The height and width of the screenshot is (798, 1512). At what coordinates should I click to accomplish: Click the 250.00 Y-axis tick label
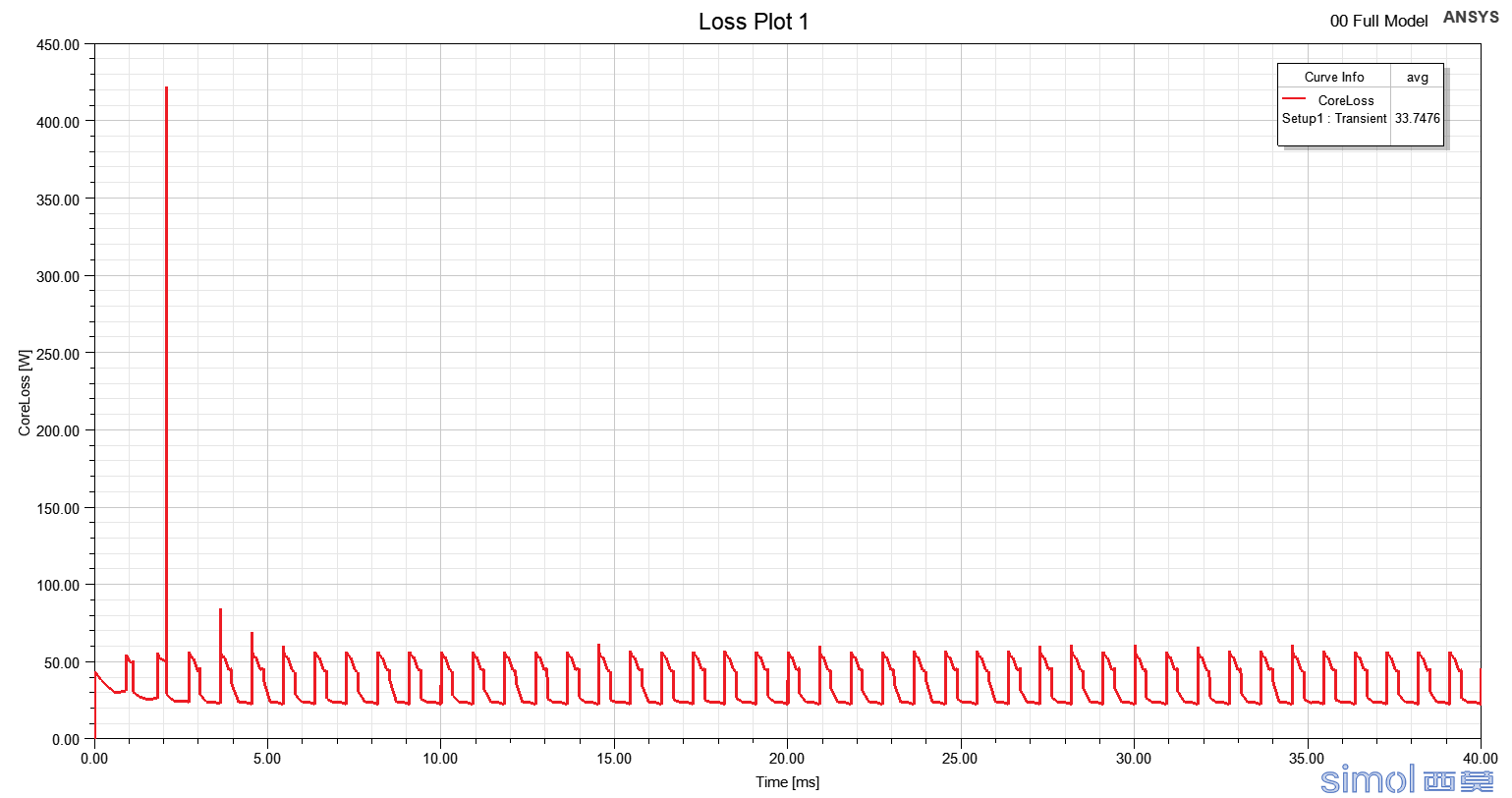pyautogui.click(x=58, y=354)
